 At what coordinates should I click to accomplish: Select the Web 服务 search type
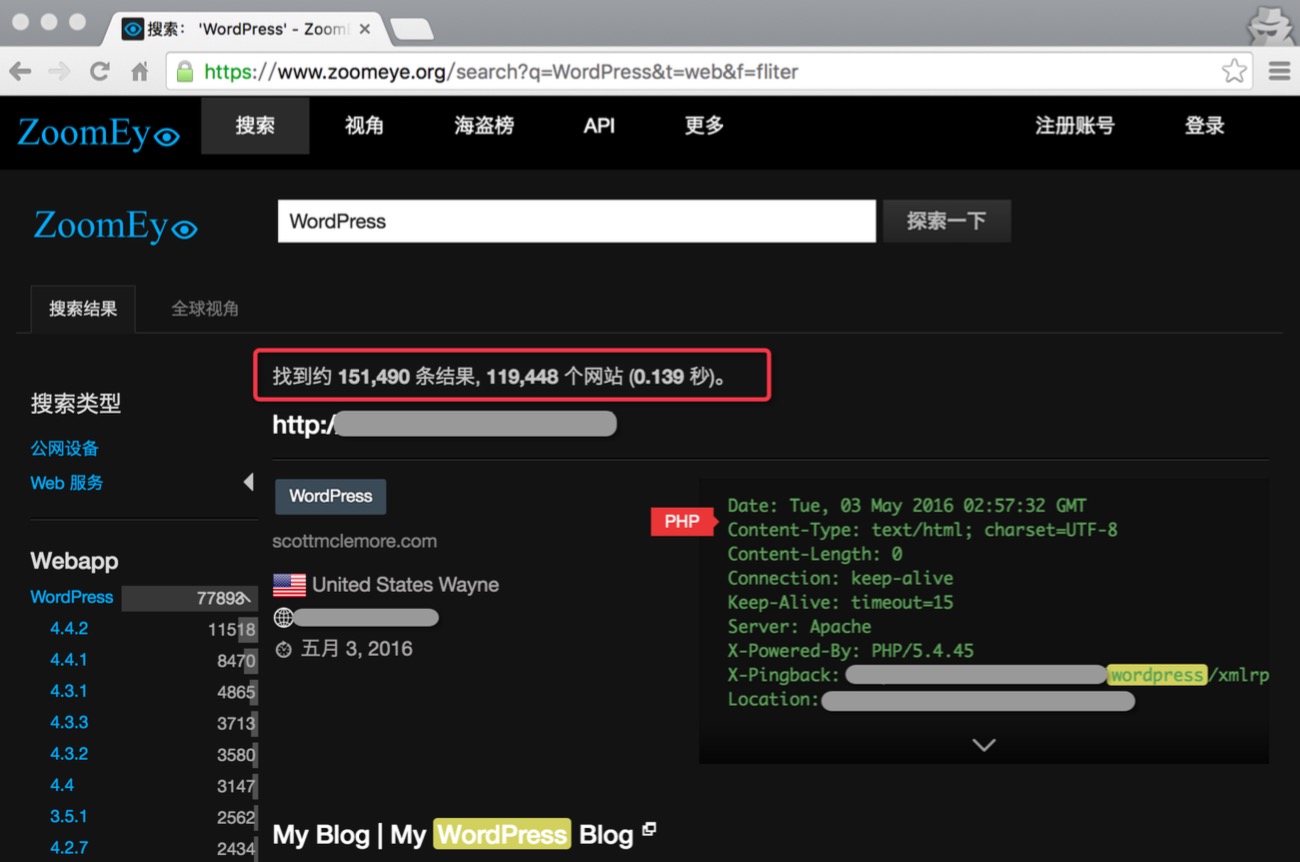click(x=67, y=483)
